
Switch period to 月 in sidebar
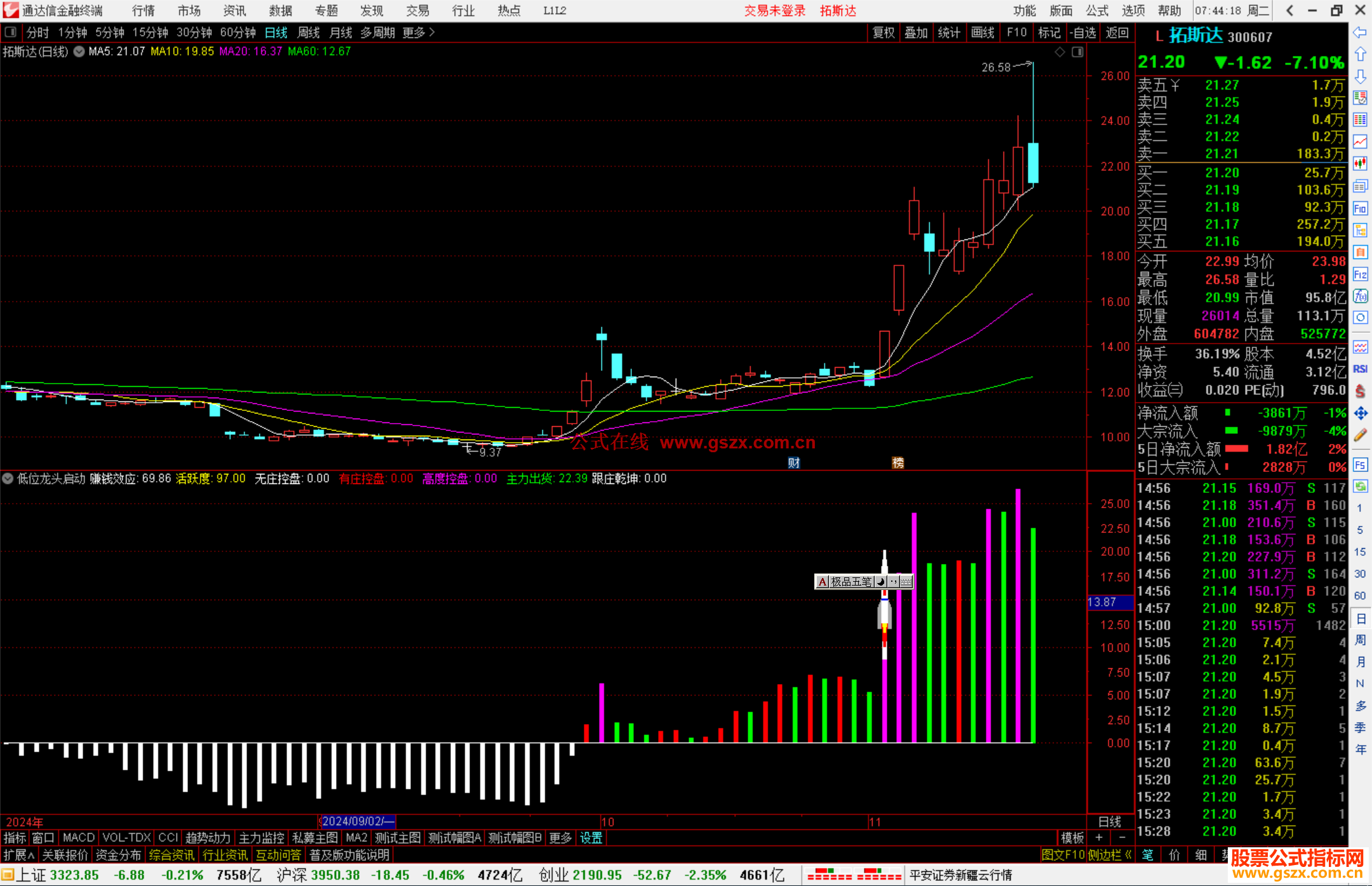click(1360, 662)
